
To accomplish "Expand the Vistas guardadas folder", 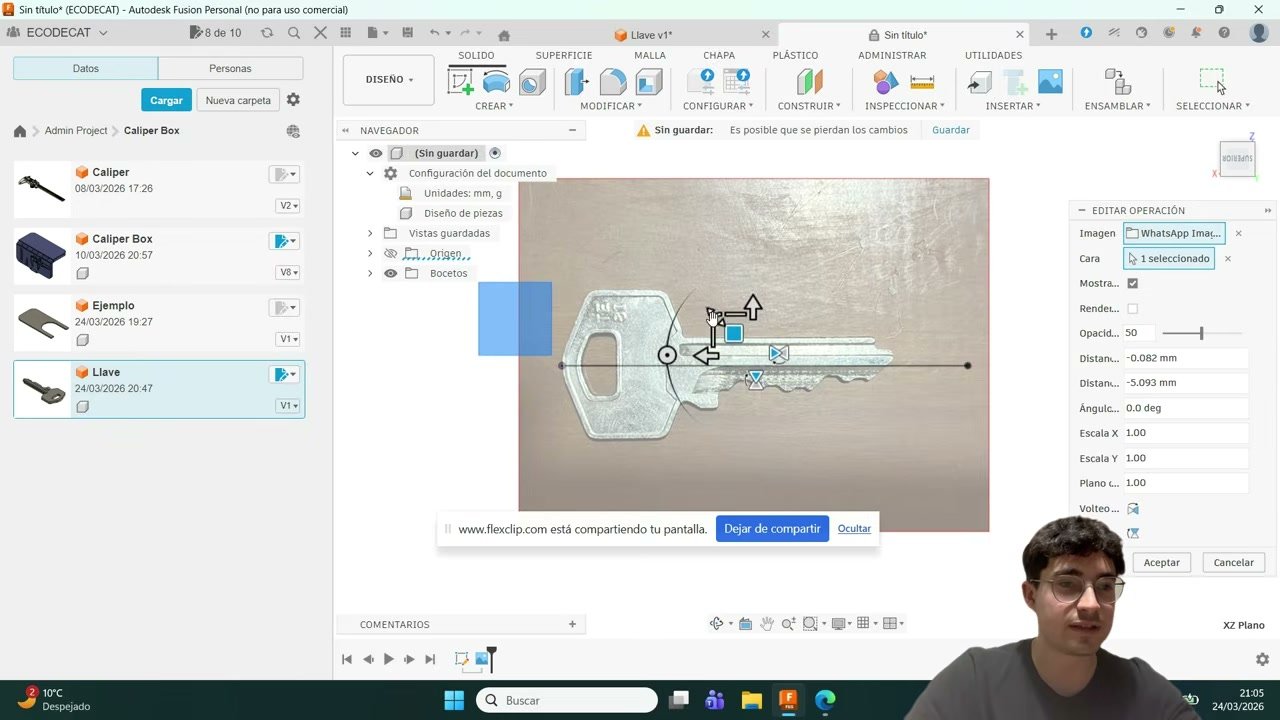I will tap(370, 233).
